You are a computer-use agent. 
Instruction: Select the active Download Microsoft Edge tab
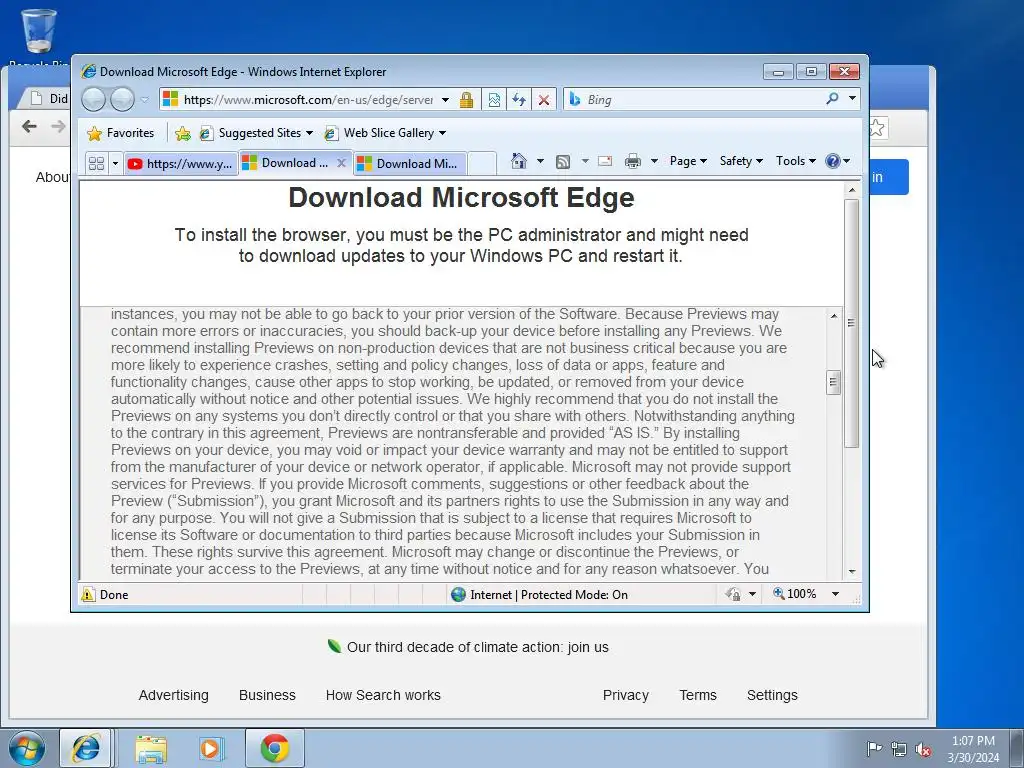(x=289, y=163)
